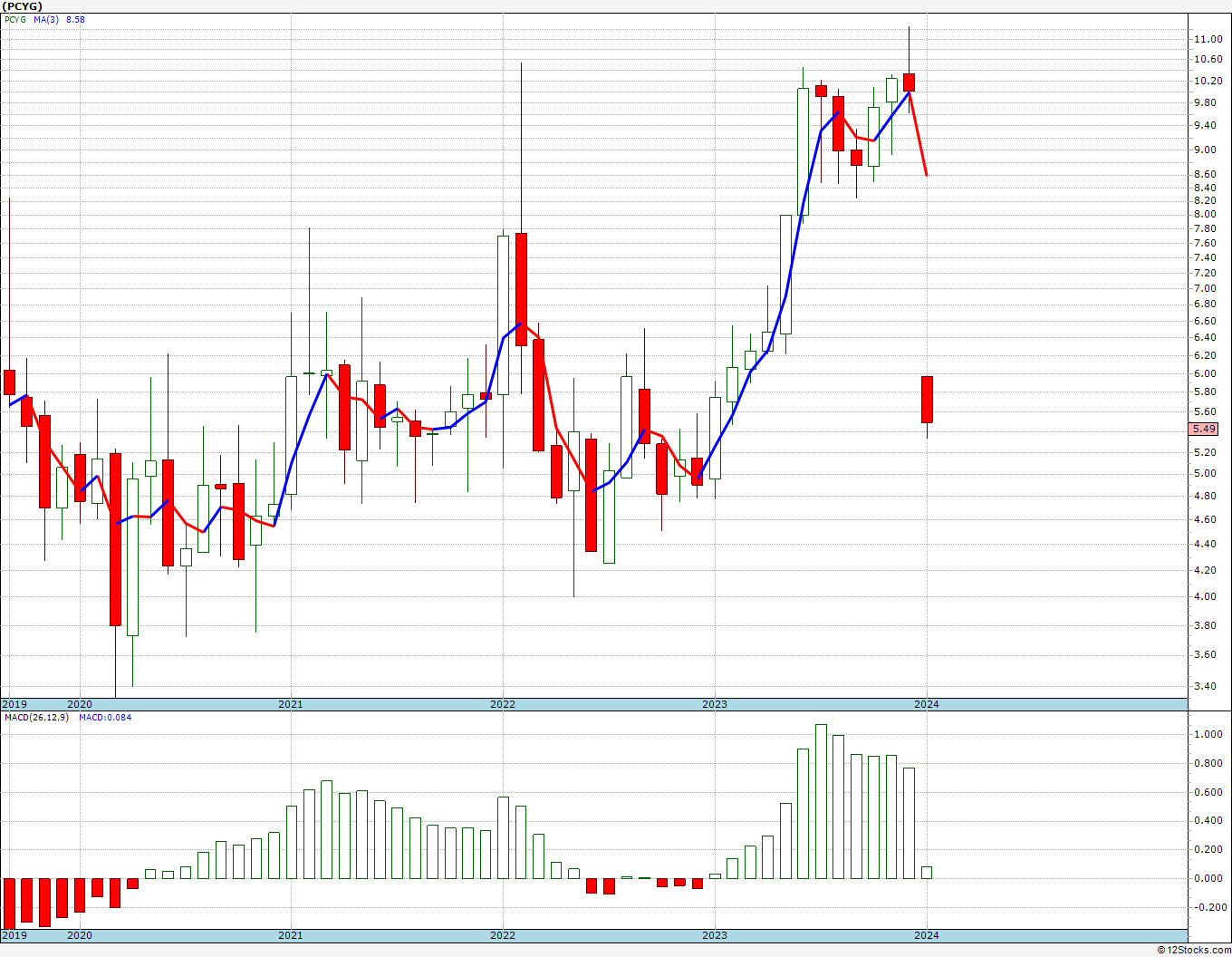Click the 11.00 price axis label
Image resolution: width=1232 pixels, height=957 pixels.
(1208, 40)
